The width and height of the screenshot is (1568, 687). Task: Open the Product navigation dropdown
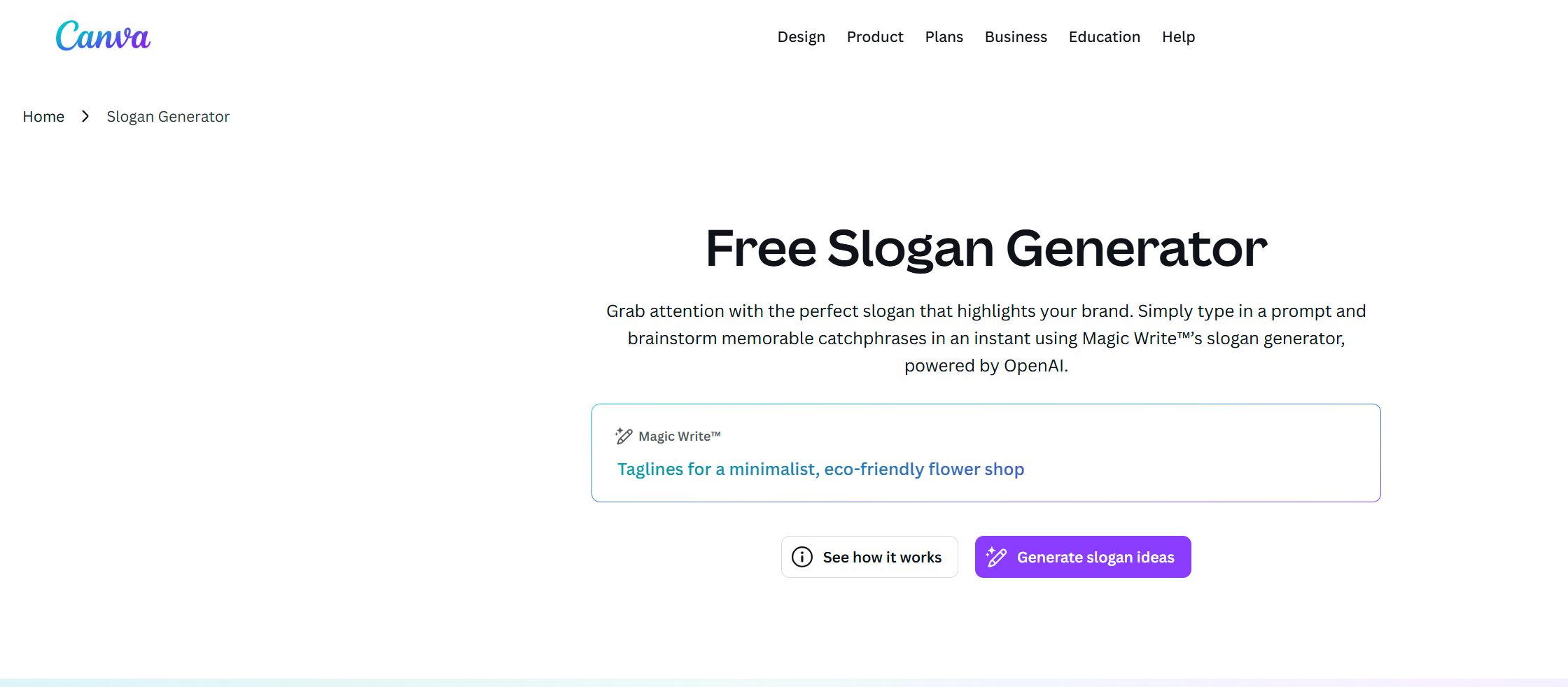pos(875,36)
